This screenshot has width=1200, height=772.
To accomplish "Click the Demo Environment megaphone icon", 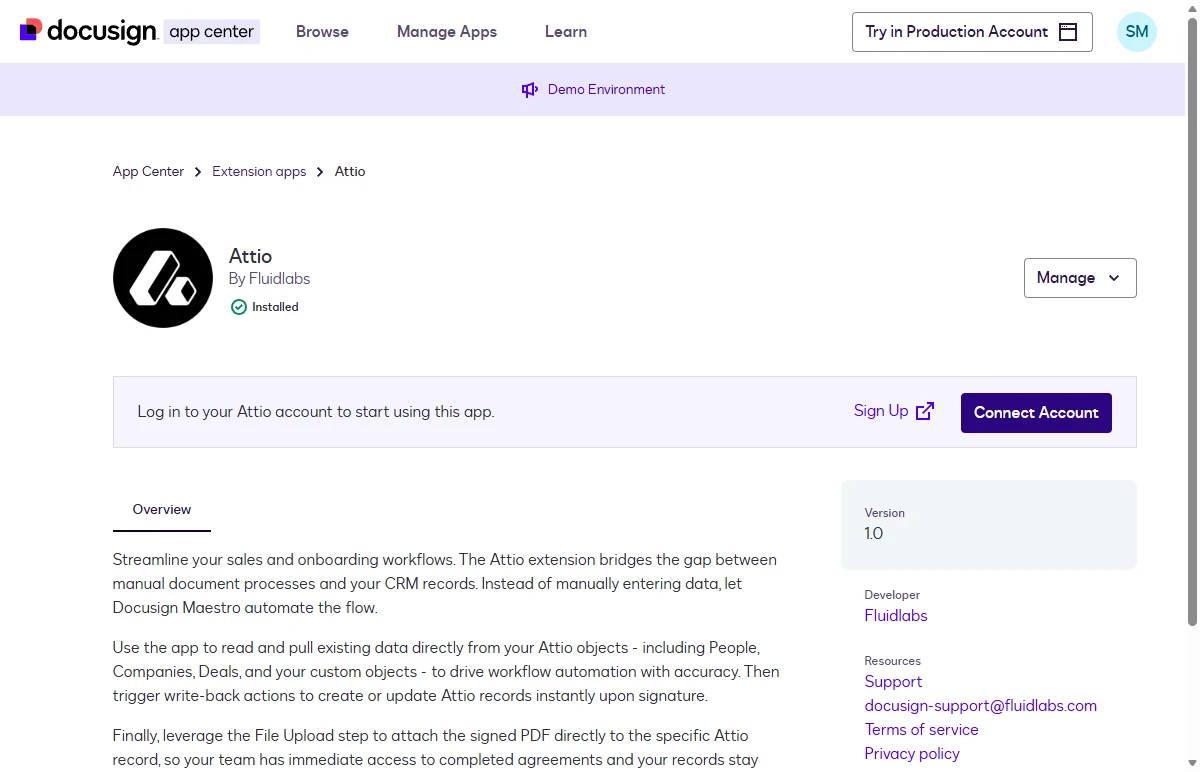I will [530, 90].
